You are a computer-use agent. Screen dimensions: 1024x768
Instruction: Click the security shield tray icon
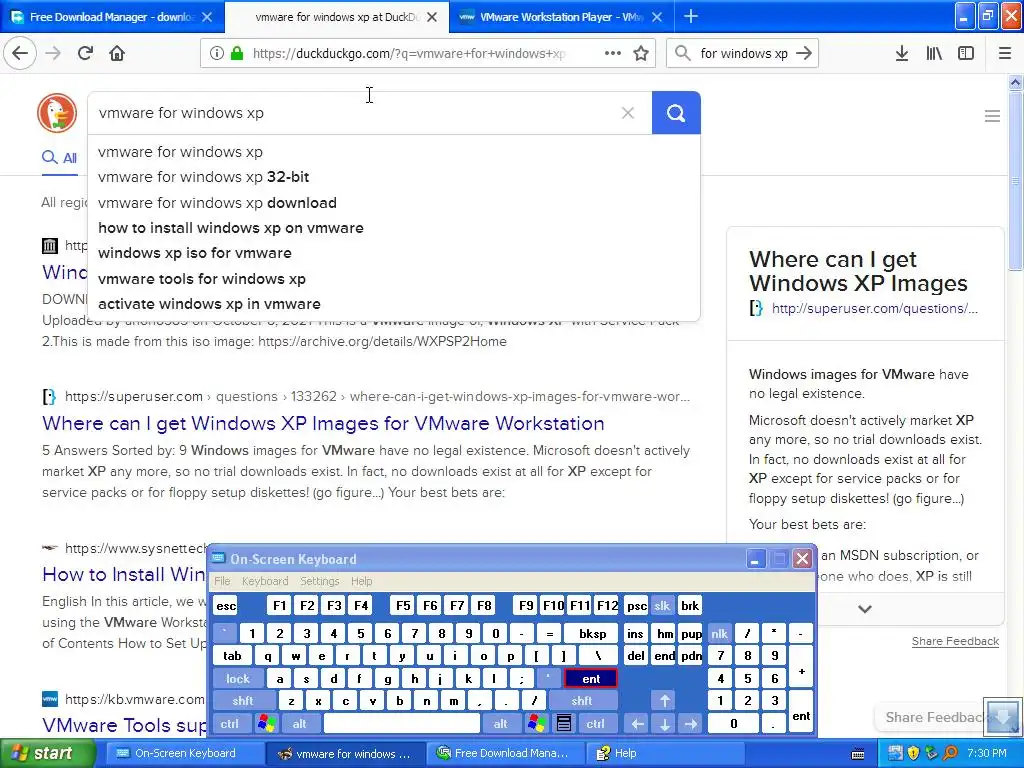click(914, 754)
